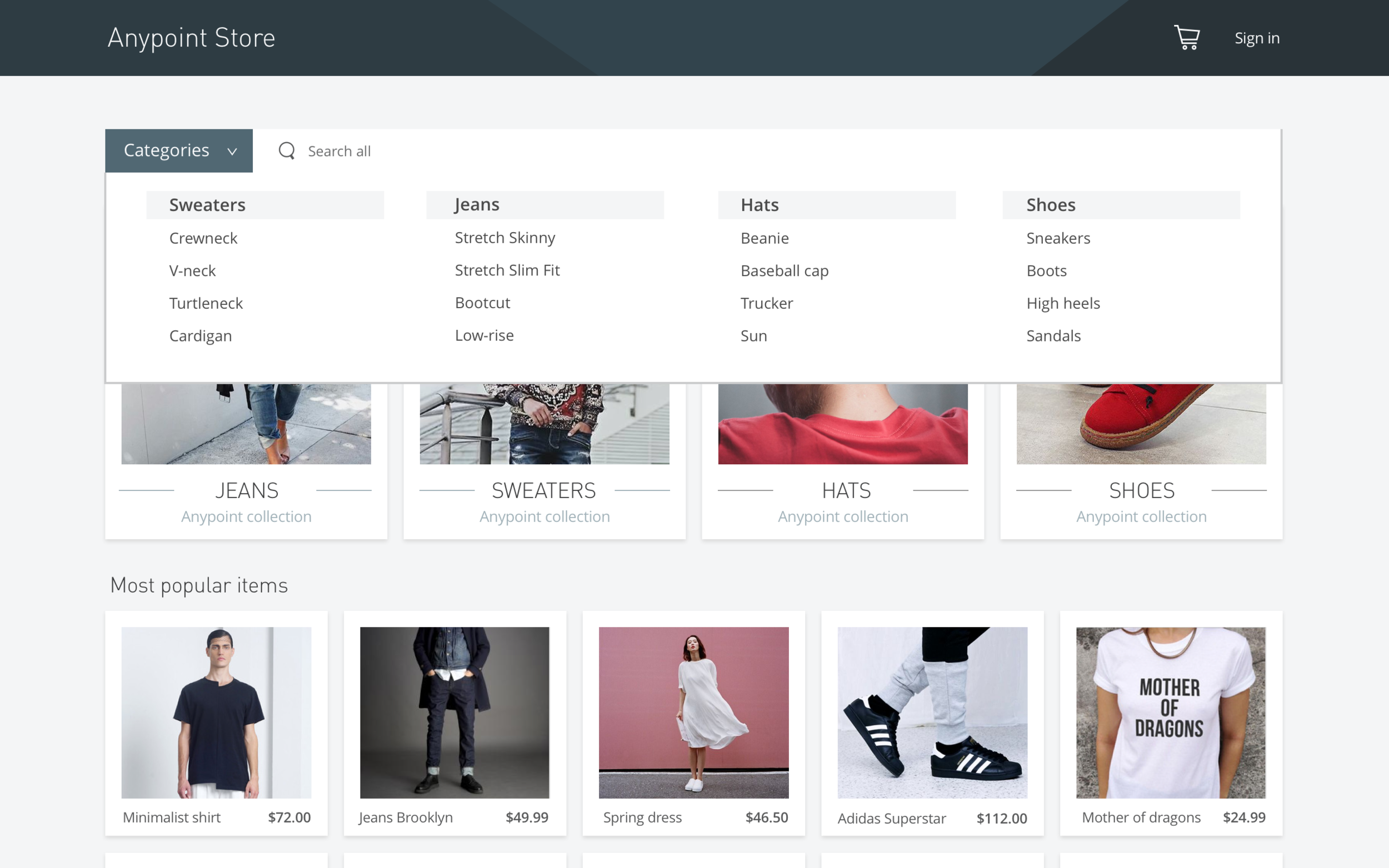The image size is (1389, 868).
Task: Choose V-neck under Sweaters
Action: point(192,271)
